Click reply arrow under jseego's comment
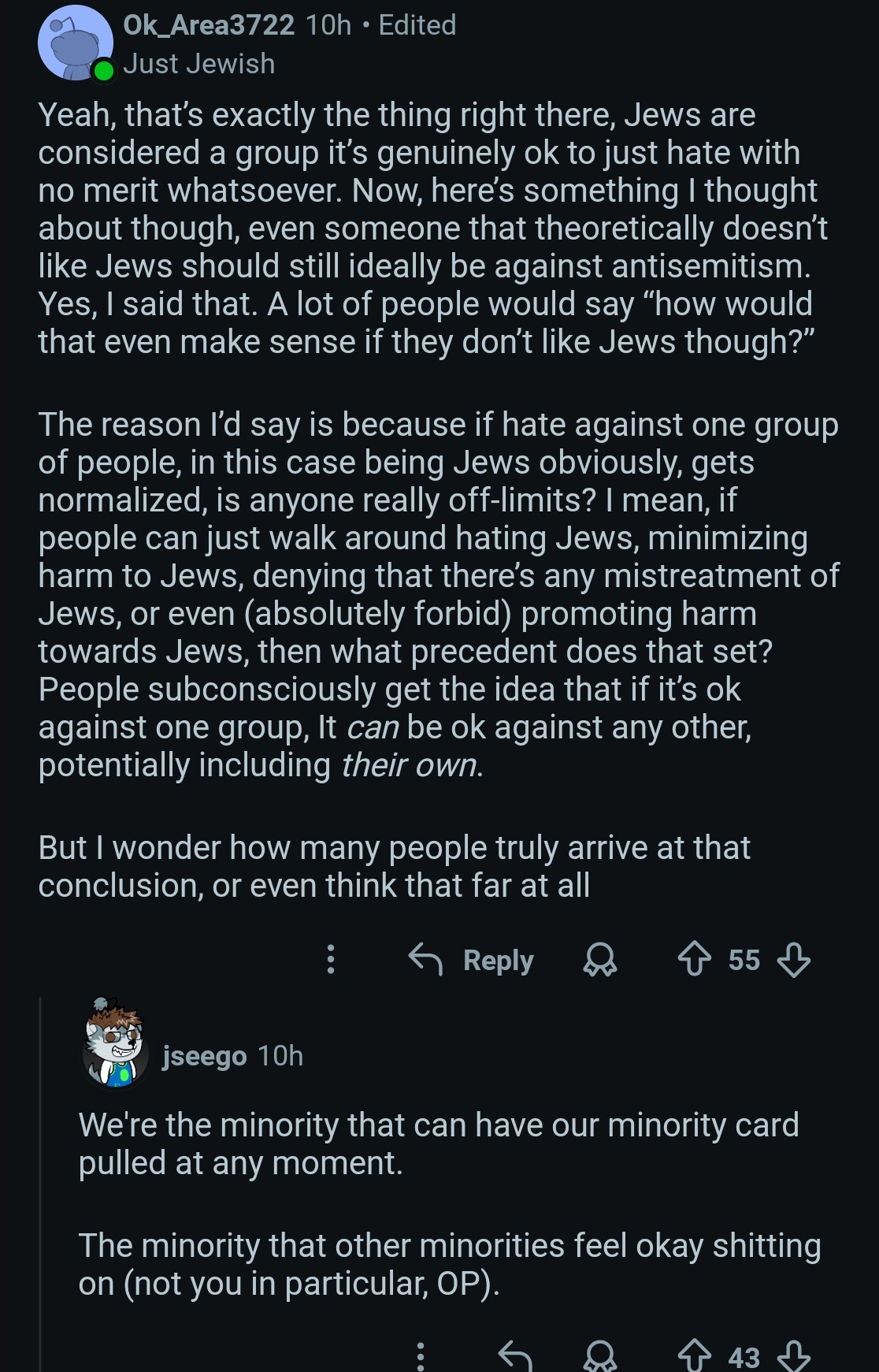879x1372 pixels. coord(516,1355)
